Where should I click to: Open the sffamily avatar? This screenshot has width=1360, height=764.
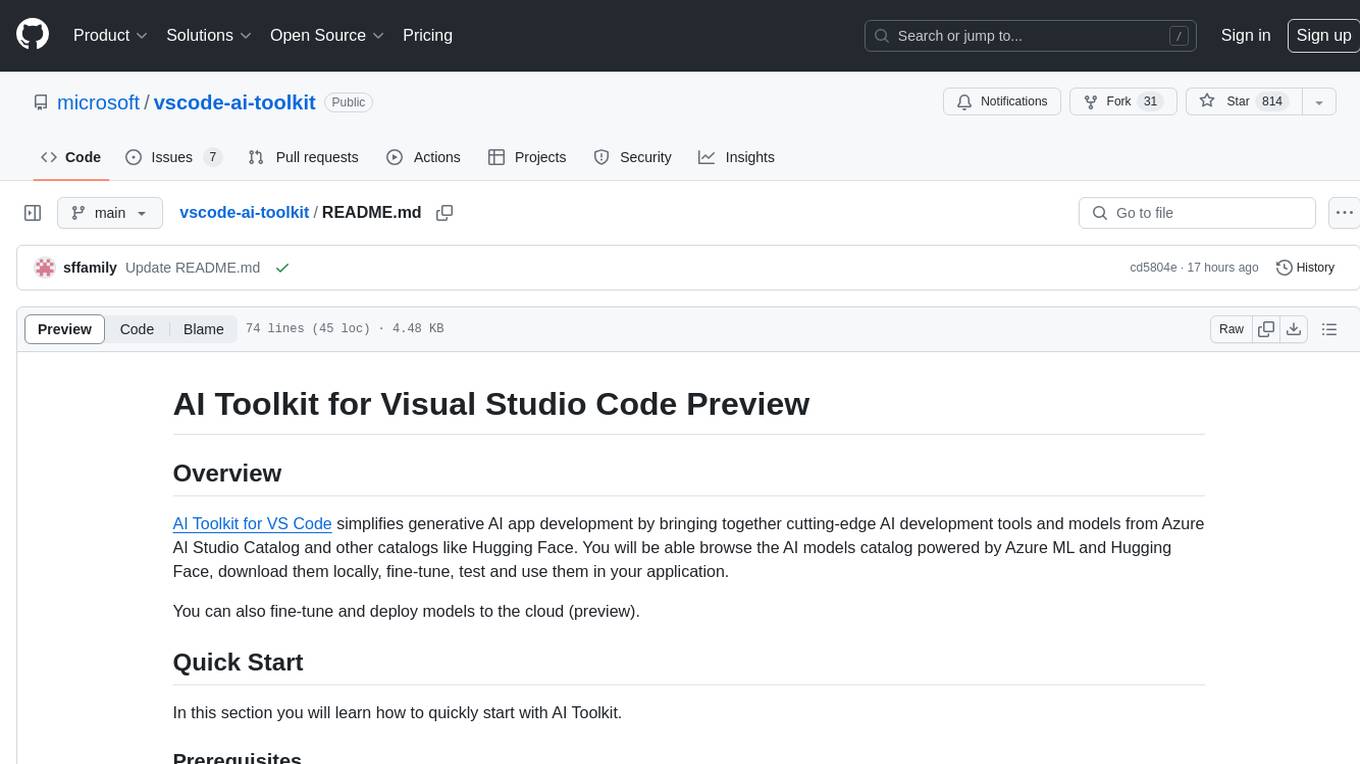click(x=45, y=268)
